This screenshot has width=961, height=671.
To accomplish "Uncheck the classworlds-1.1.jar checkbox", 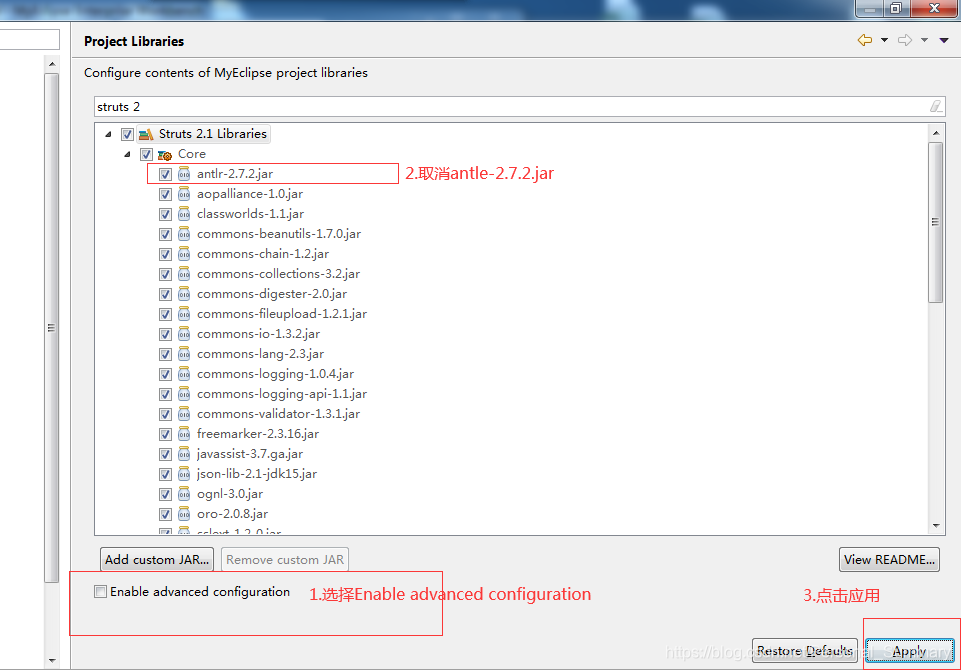I will tap(165, 214).
